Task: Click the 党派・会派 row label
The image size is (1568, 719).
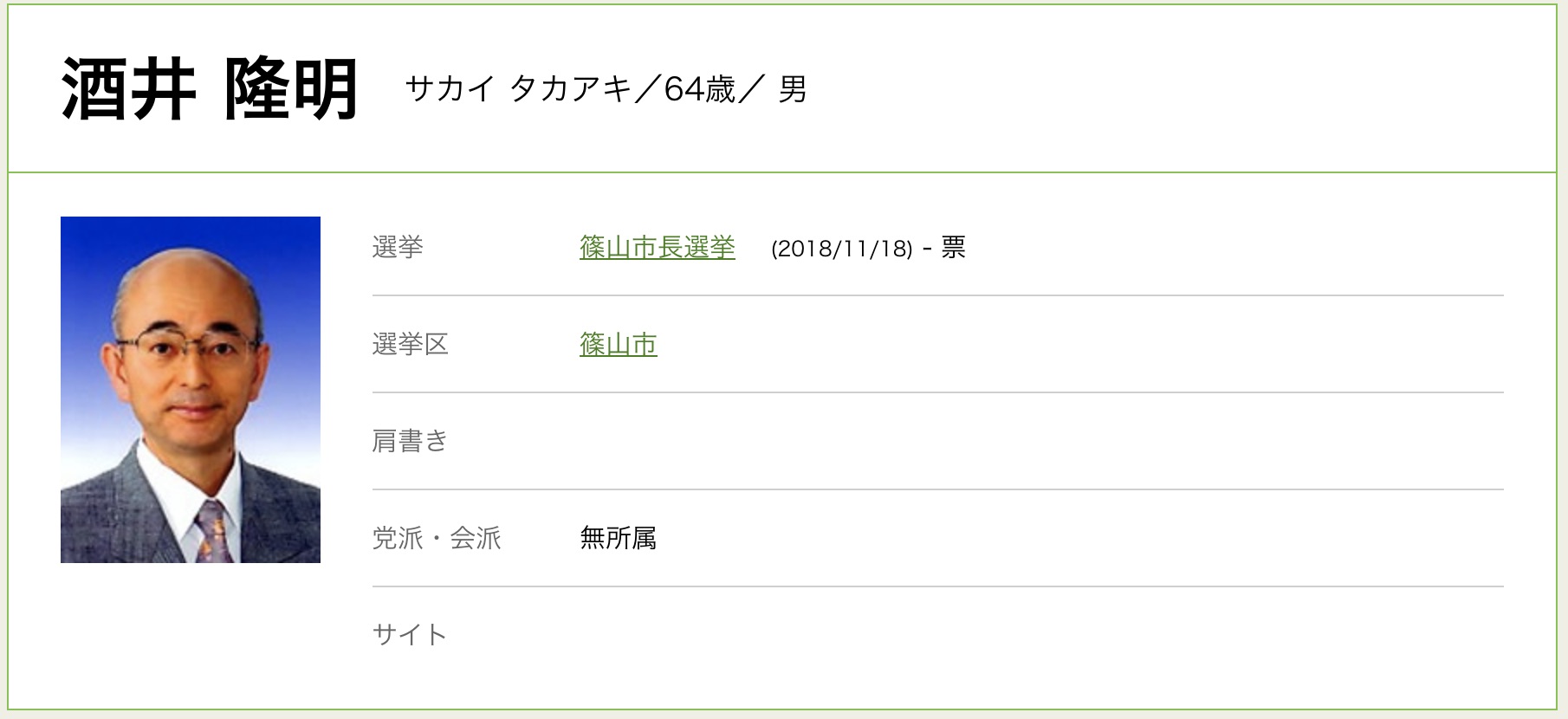Action: click(x=437, y=539)
